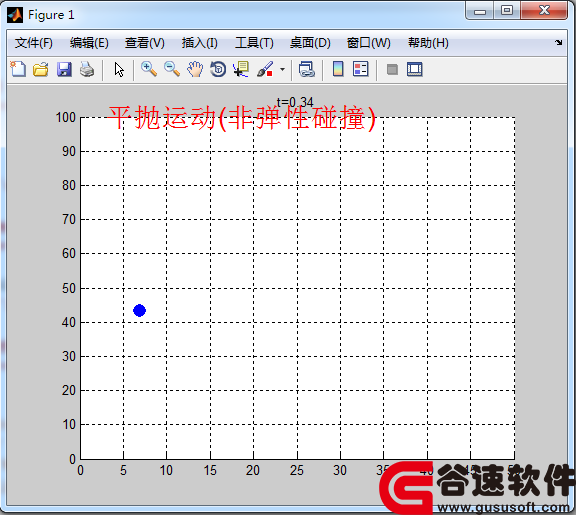This screenshot has width=576, height=515.
Task: Click the Link Plot icon
Action: point(306,69)
